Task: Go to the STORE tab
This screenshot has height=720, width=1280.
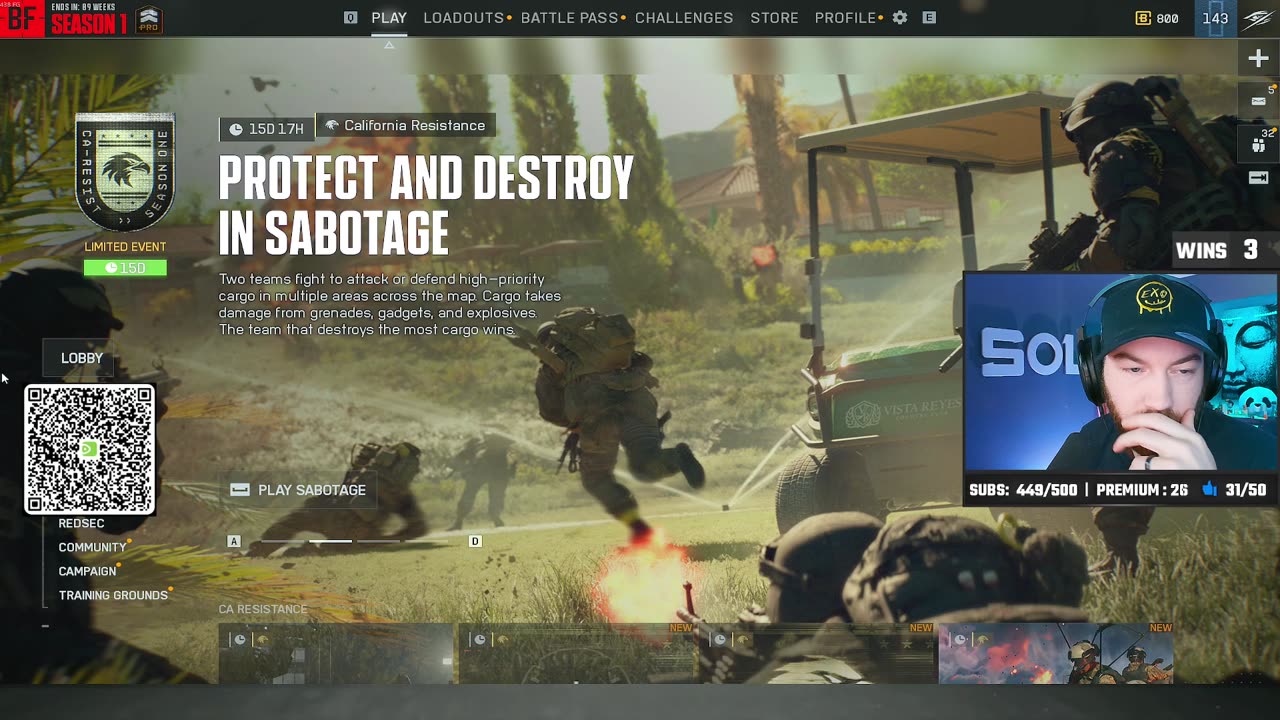Action: pos(775,18)
